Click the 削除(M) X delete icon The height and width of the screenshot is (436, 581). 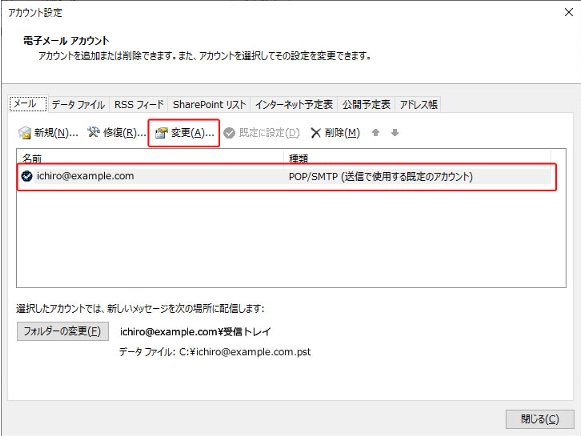coord(316,133)
